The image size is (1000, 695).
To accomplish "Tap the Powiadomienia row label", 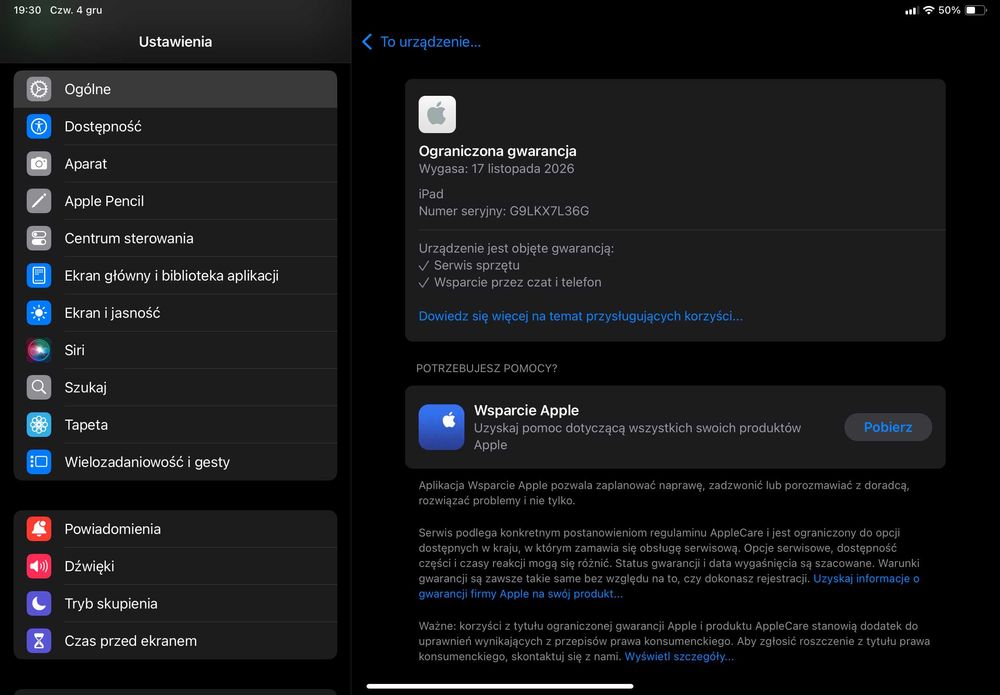I will tap(112, 529).
